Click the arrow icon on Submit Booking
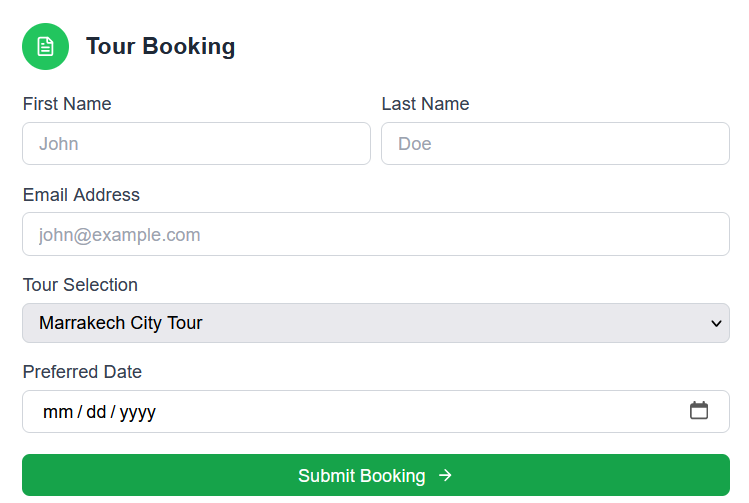This screenshot has width=749, height=503. click(x=445, y=475)
